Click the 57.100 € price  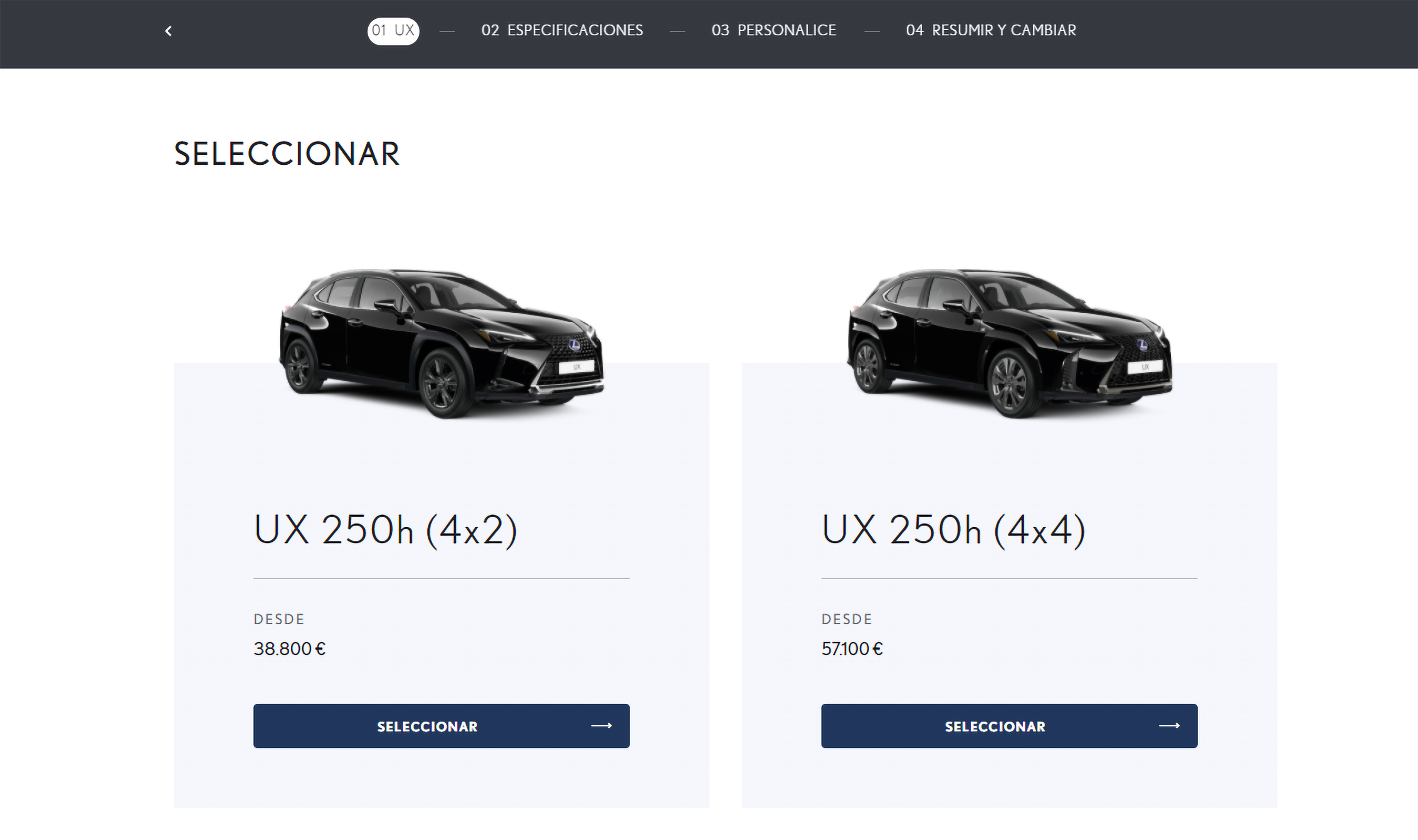coord(852,649)
